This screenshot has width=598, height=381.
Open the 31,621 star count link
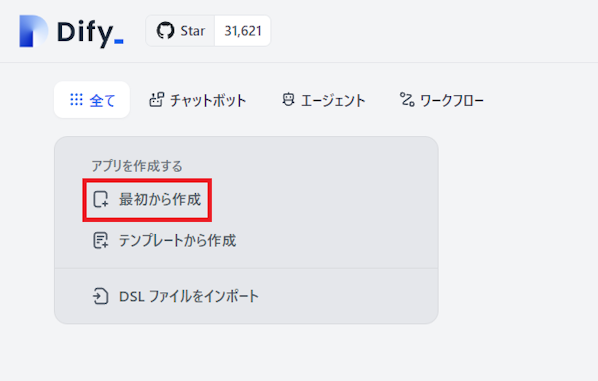243,31
